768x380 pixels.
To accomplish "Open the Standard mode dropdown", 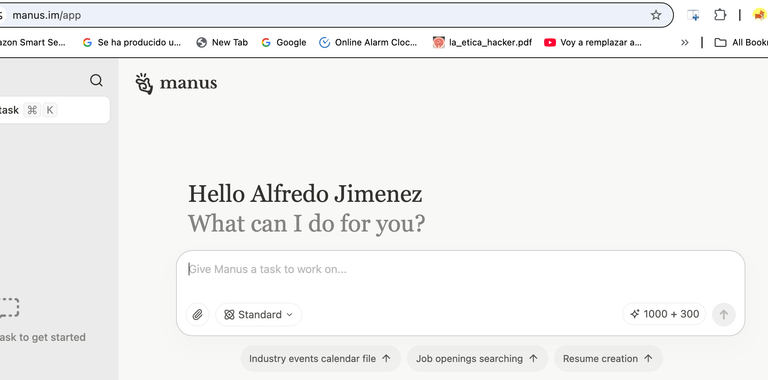I will pyautogui.click(x=259, y=314).
